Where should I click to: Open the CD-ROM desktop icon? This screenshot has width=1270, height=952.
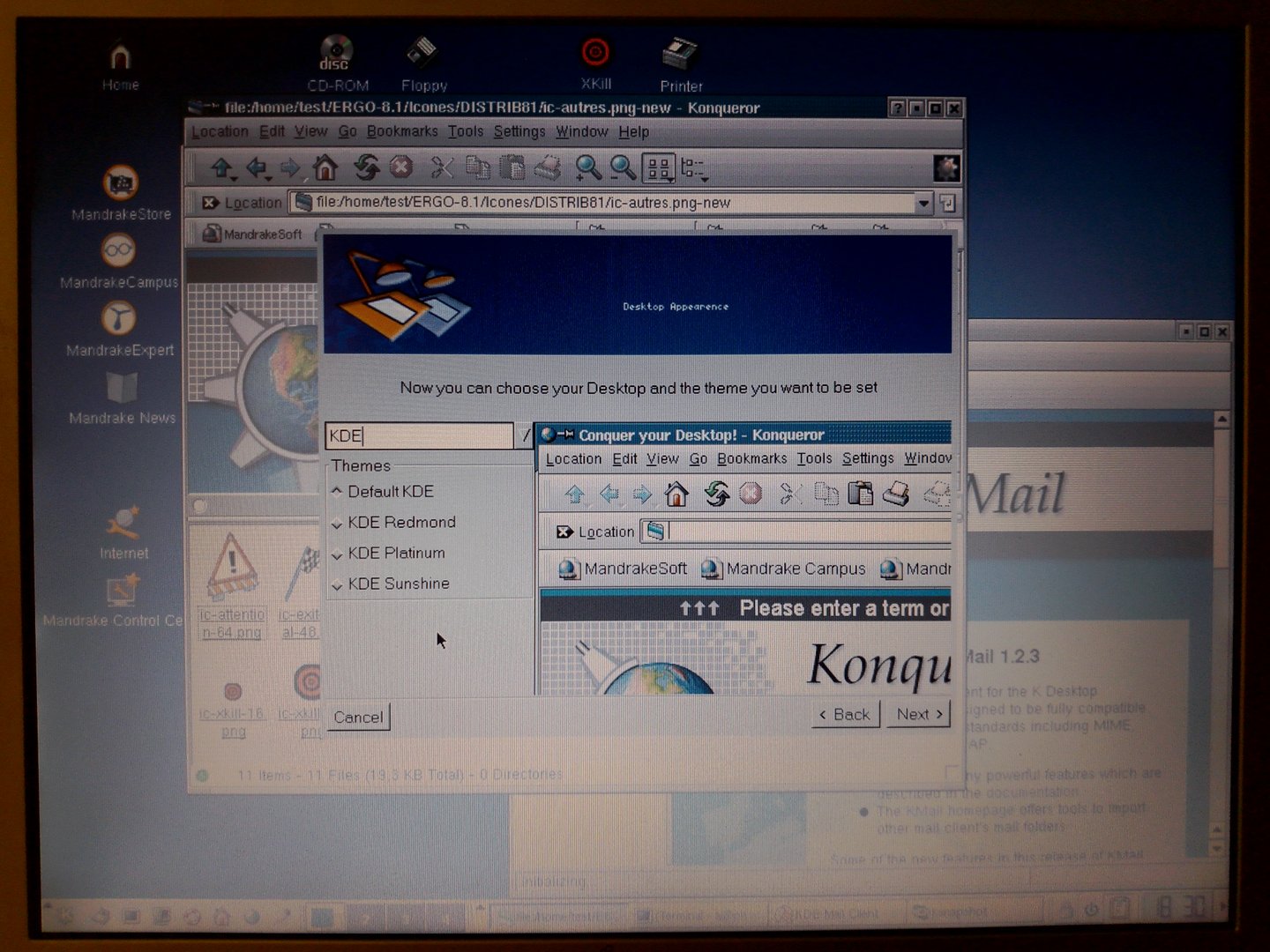pos(337,63)
